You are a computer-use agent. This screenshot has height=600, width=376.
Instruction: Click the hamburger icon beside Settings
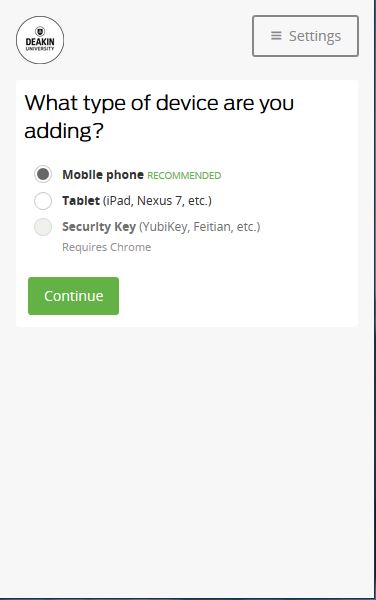click(x=276, y=36)
